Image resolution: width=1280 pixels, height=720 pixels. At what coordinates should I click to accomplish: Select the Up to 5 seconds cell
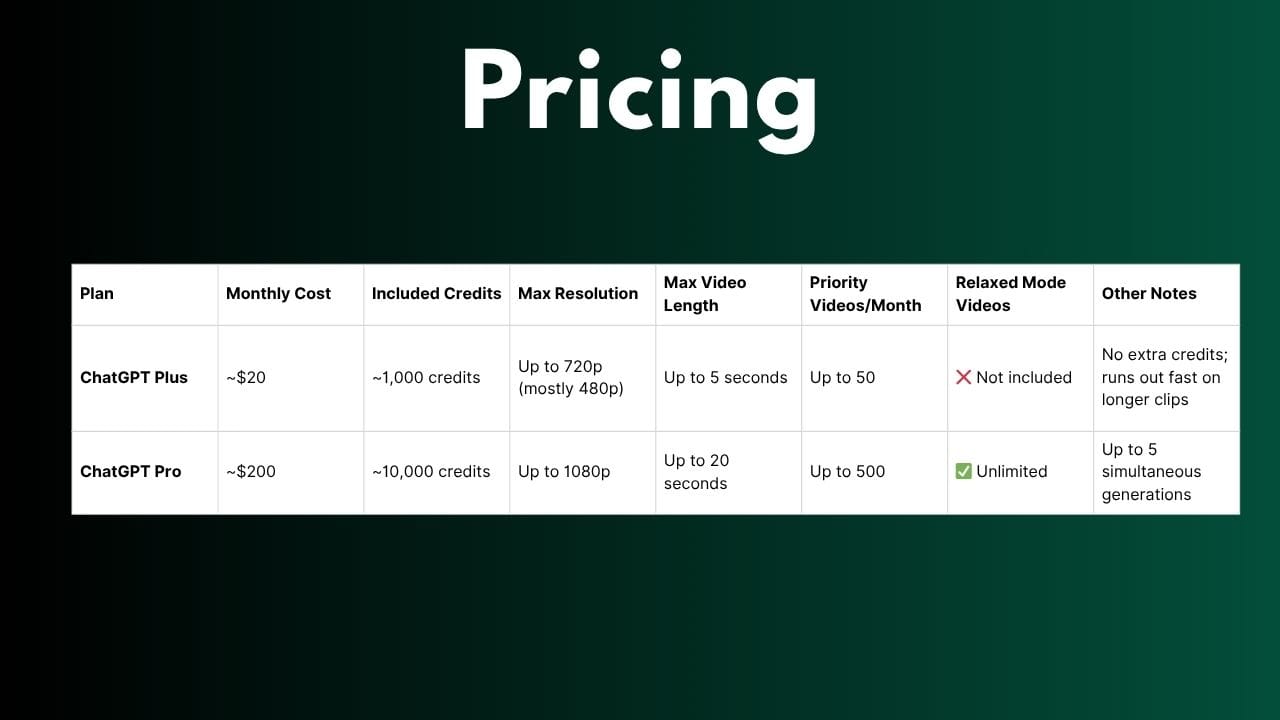pyautogui.click(x=726, y=377)
